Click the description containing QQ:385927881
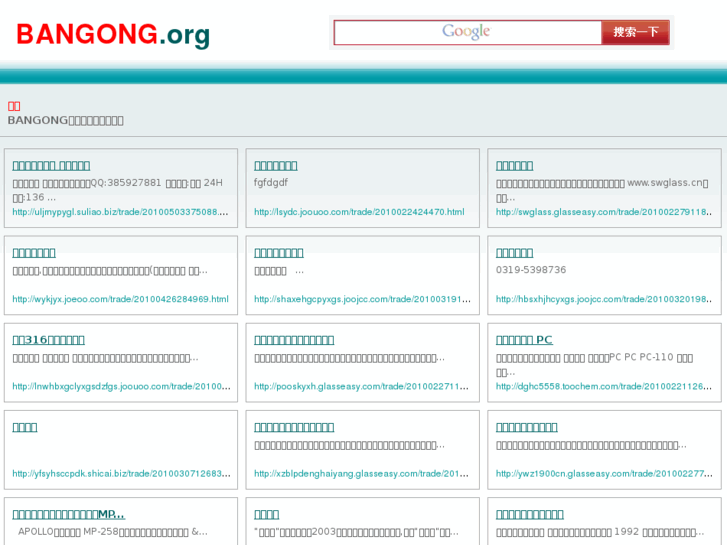Viewport: 727px width, 545px height. pyautogui.click(x=117, y=190)
